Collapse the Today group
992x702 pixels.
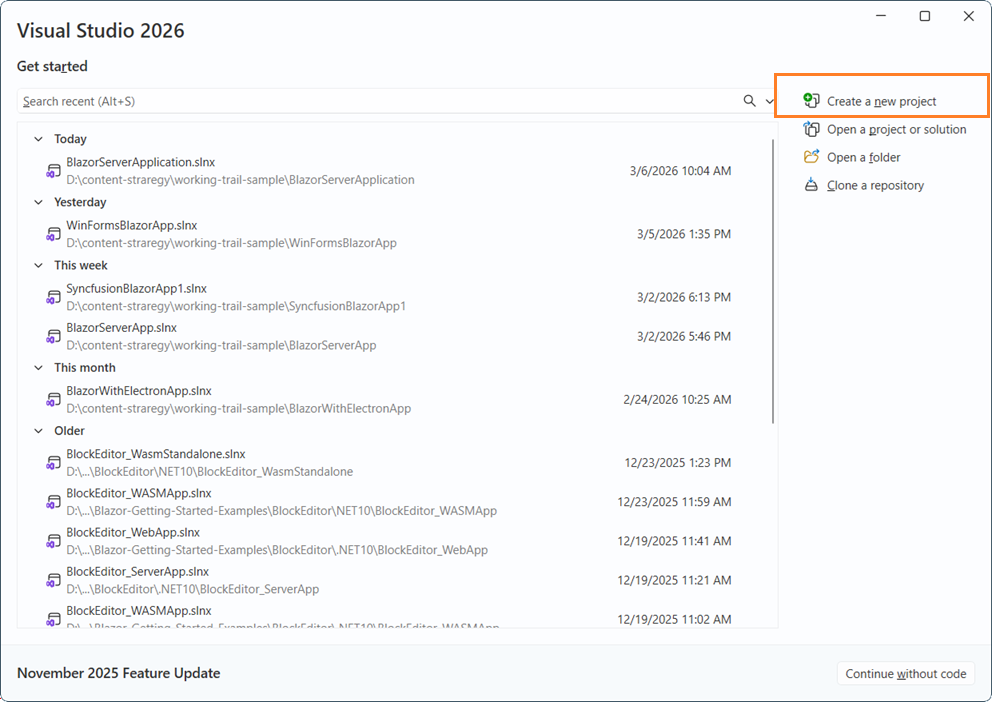38,139
